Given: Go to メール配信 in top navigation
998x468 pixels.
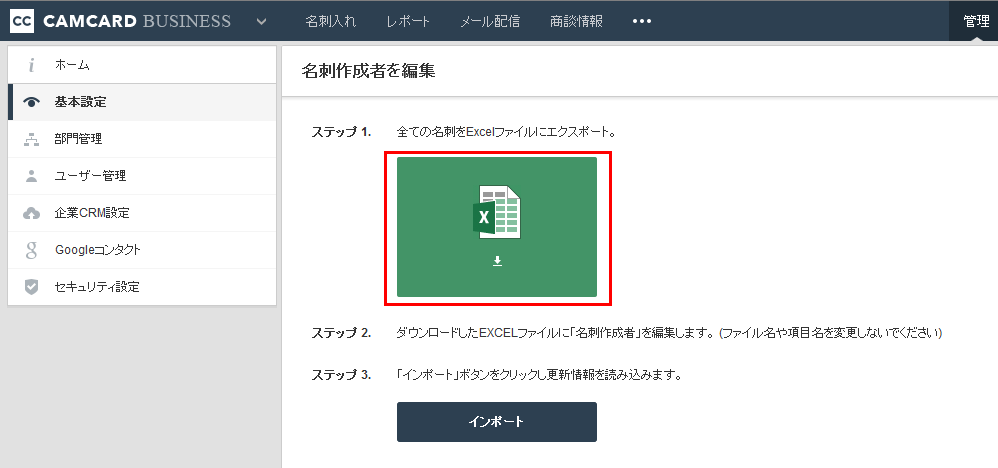Looking at the screenshot, I should tap(490, 21).
